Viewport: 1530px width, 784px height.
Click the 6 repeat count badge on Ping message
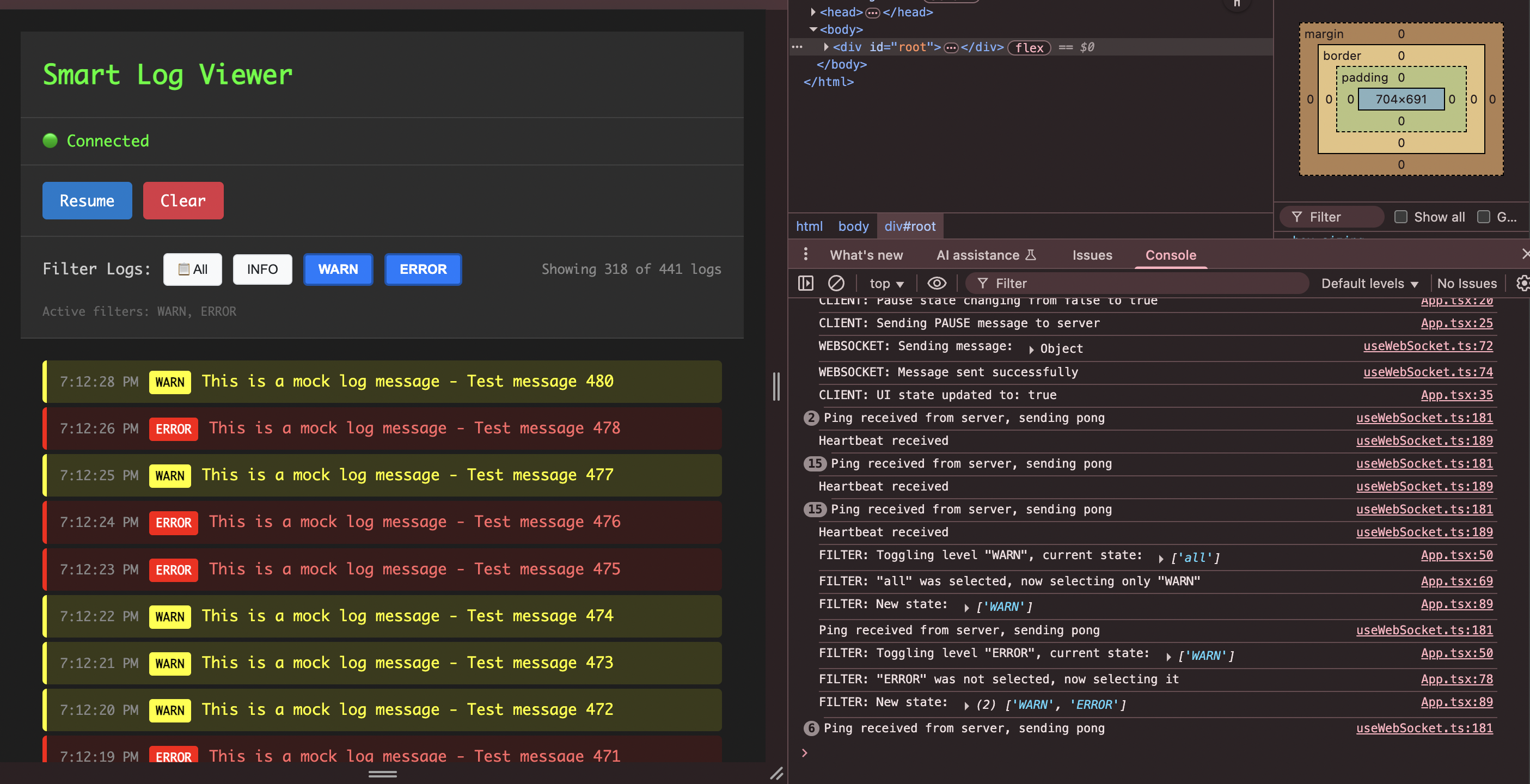coord(811,728)
